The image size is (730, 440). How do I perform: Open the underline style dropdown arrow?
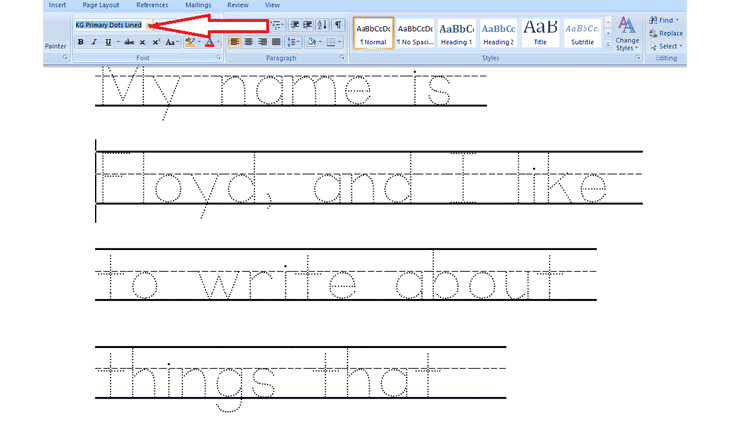(x=118, y=42)
